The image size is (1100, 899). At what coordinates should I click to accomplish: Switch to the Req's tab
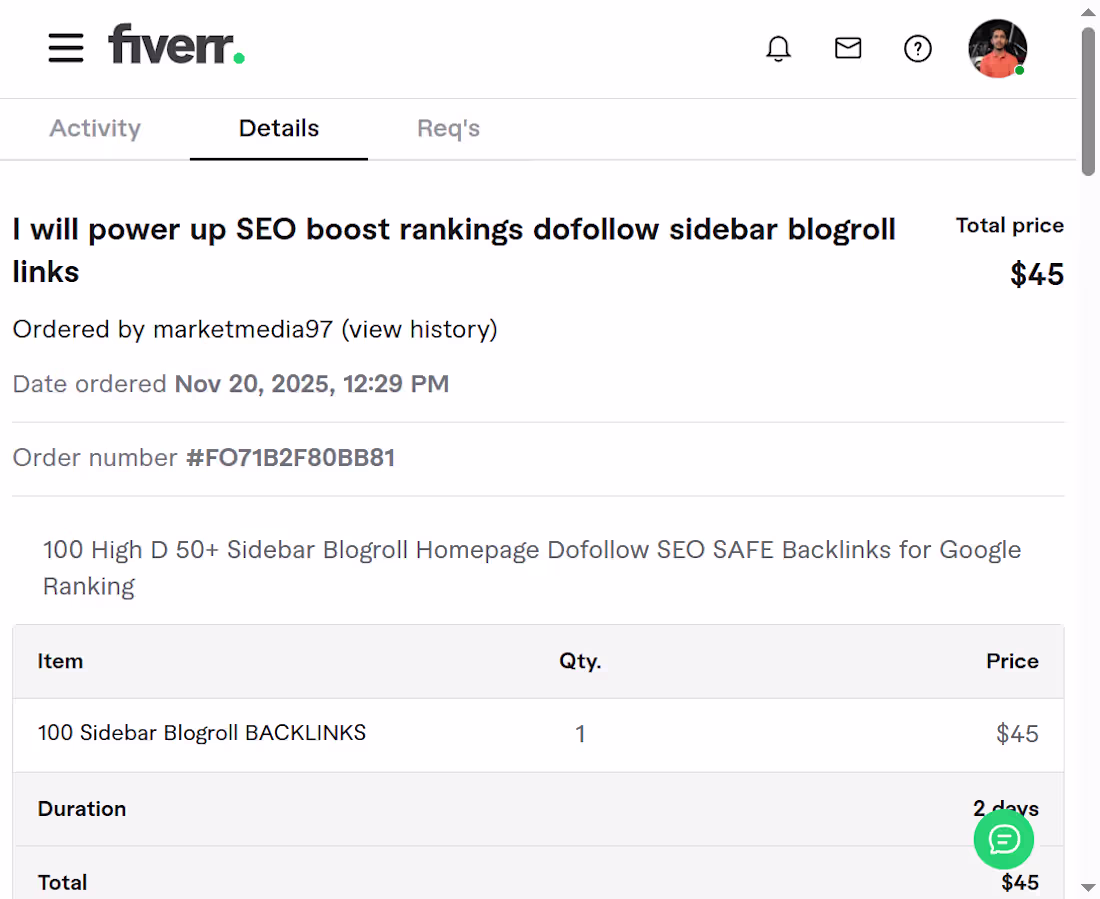point(448,128)
